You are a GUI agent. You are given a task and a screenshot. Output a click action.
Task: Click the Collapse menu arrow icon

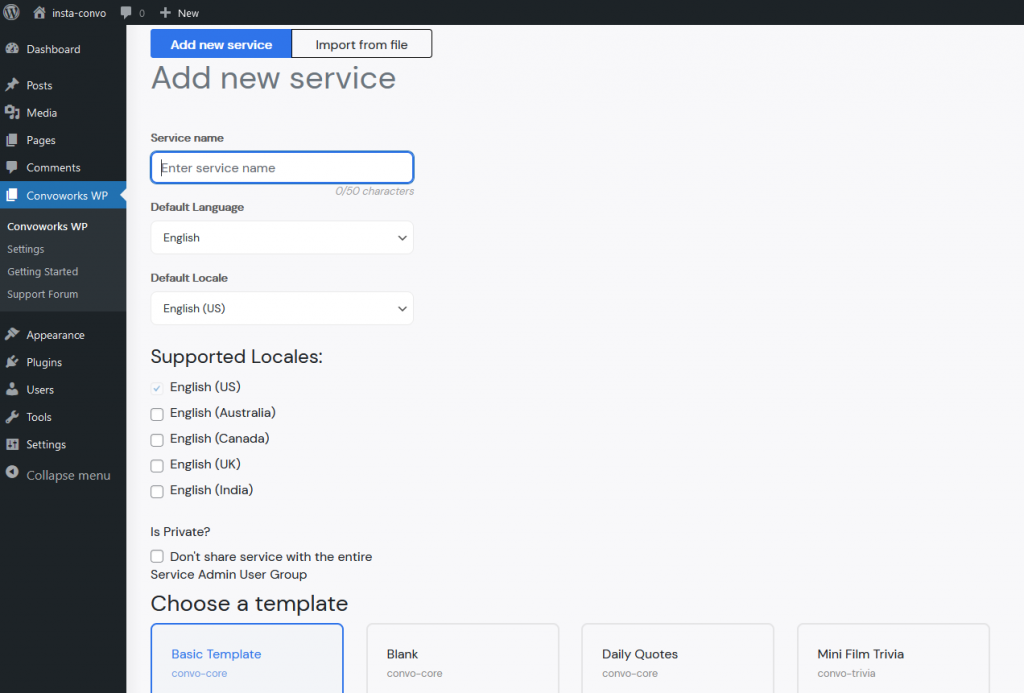point(12,473)
